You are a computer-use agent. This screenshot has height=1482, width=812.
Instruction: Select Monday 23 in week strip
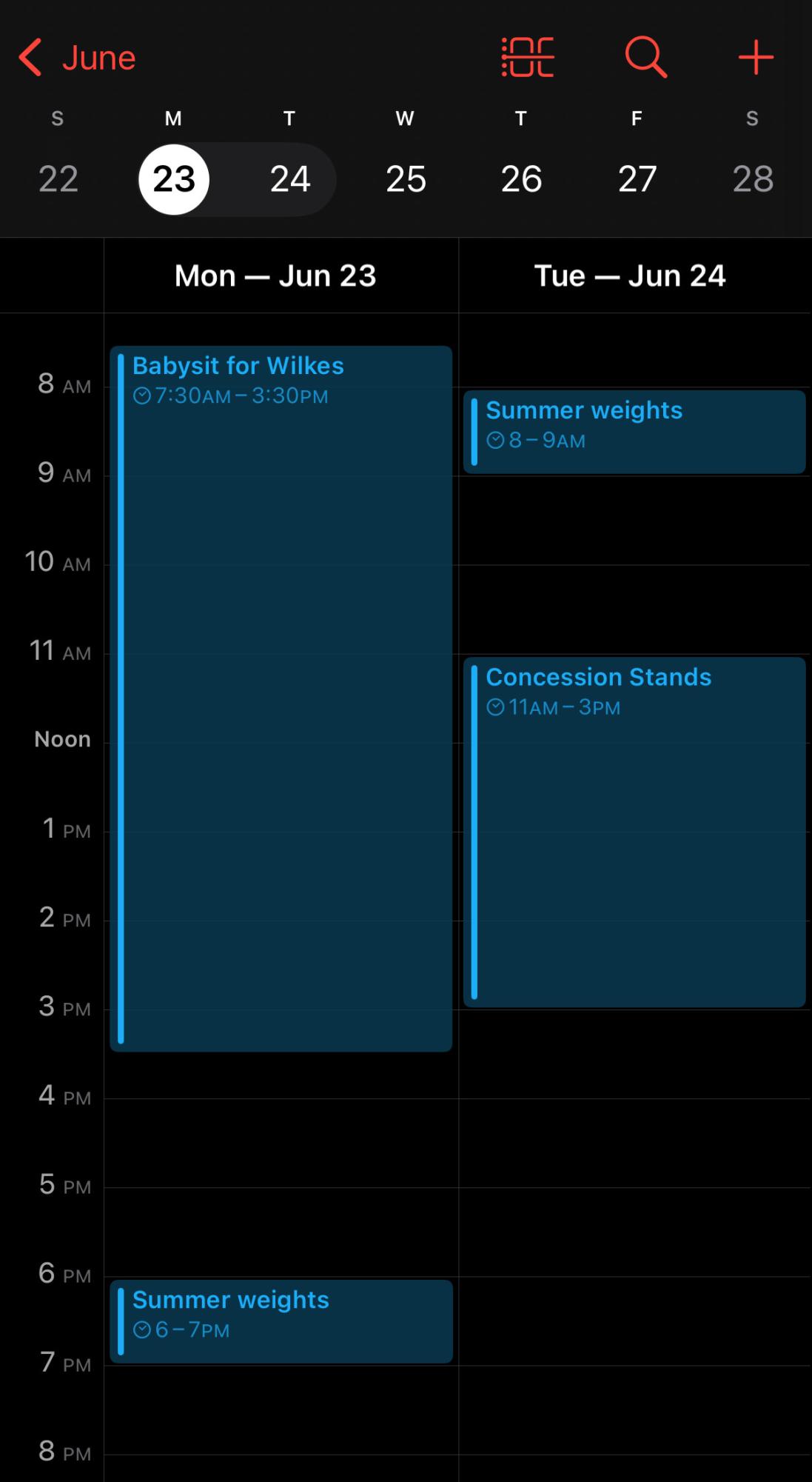[174, 179]
